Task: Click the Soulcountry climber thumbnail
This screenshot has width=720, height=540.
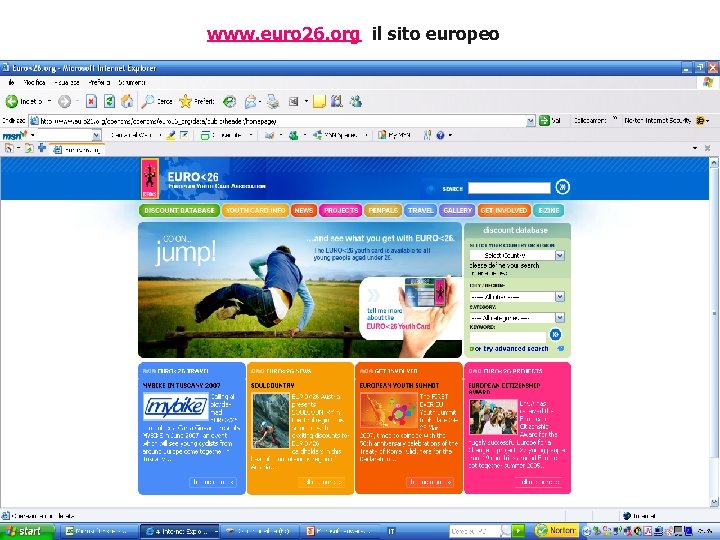Action: (x=271, y=421)
